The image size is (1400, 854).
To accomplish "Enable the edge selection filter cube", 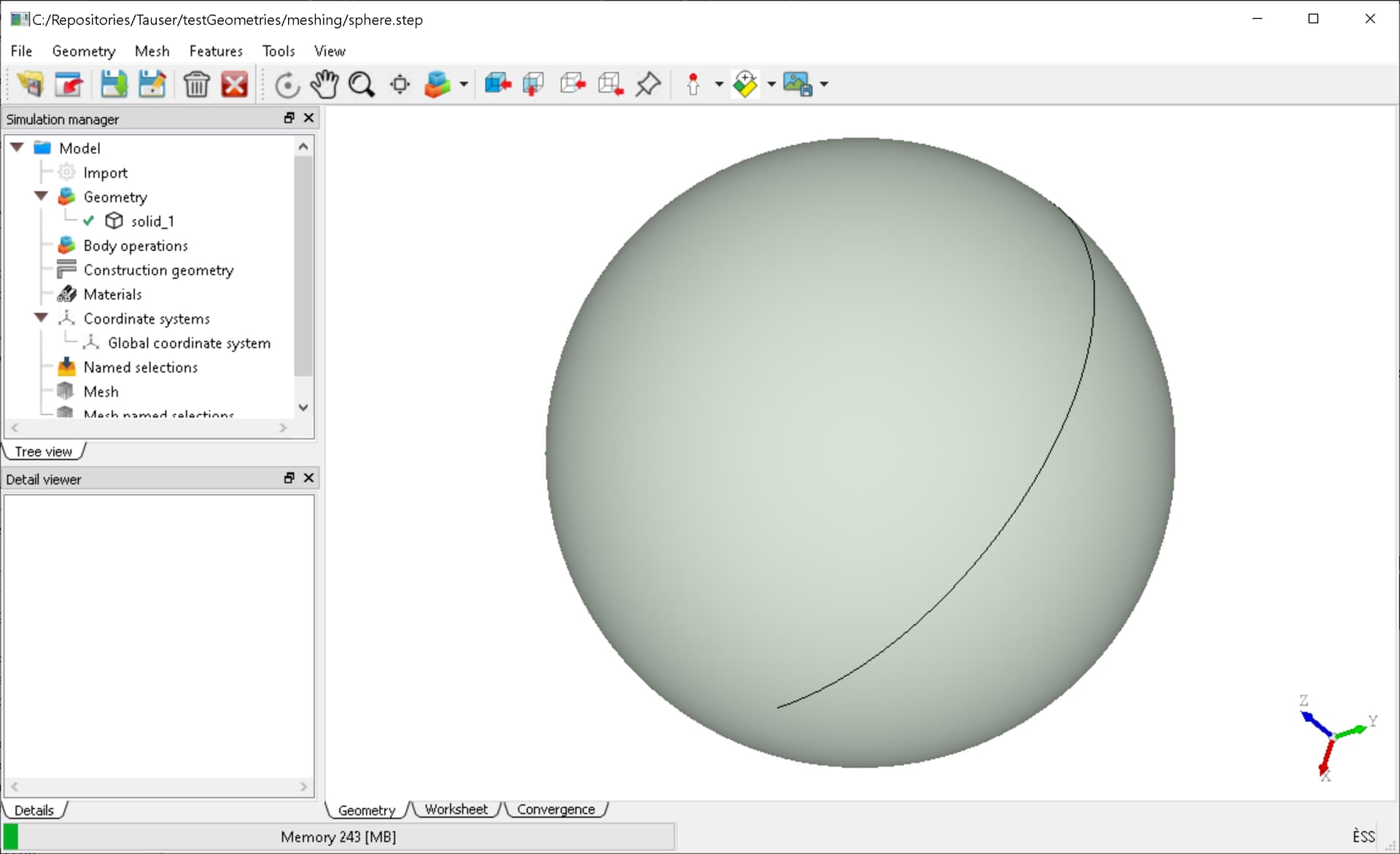I will click(x=572, y=85).
